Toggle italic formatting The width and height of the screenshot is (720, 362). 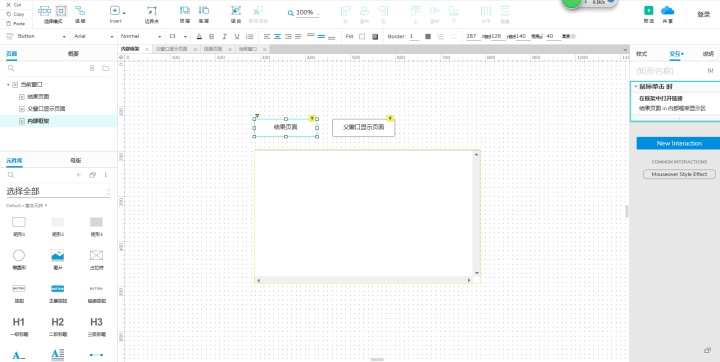tap(225, 36)
